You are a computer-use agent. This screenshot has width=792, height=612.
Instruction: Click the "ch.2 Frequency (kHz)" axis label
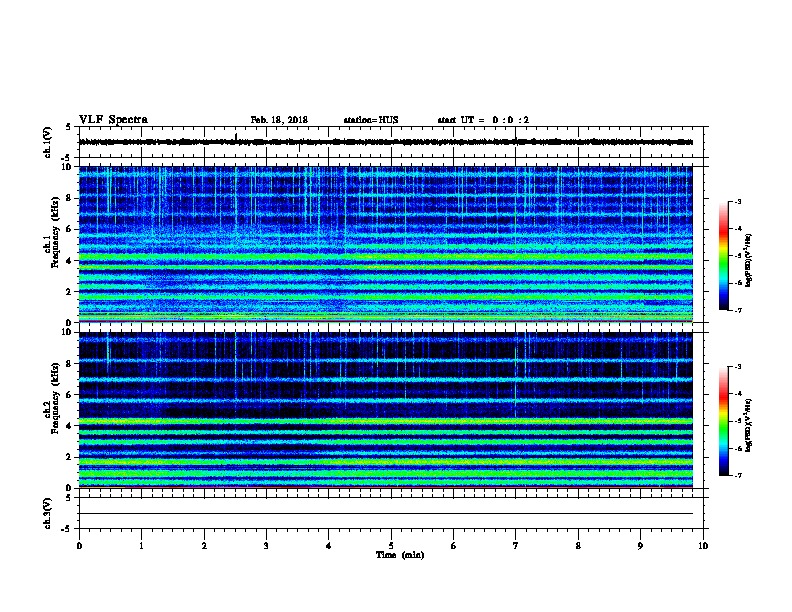pyautogui.click(x=52, y=398)
